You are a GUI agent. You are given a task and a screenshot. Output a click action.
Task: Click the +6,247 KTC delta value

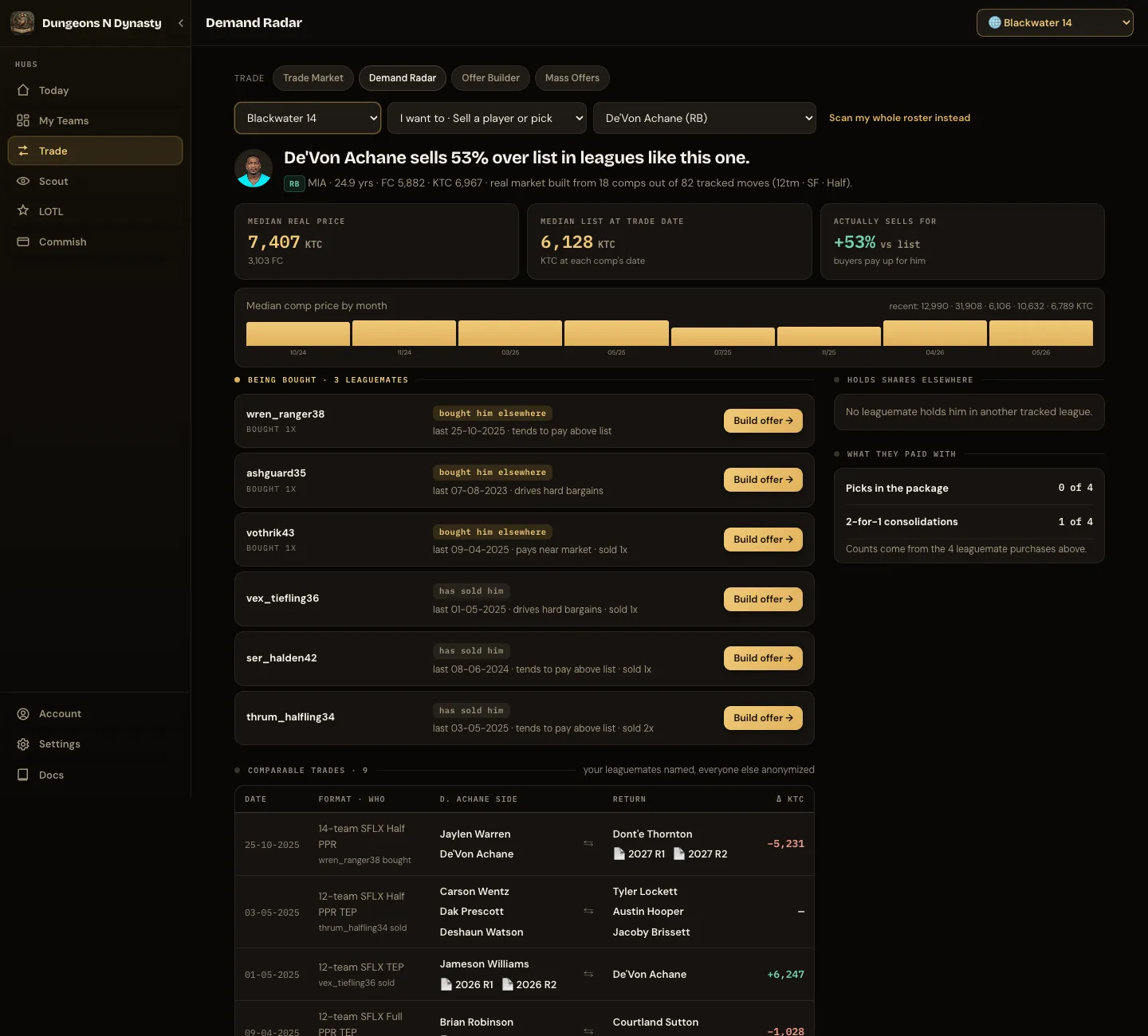785,975
